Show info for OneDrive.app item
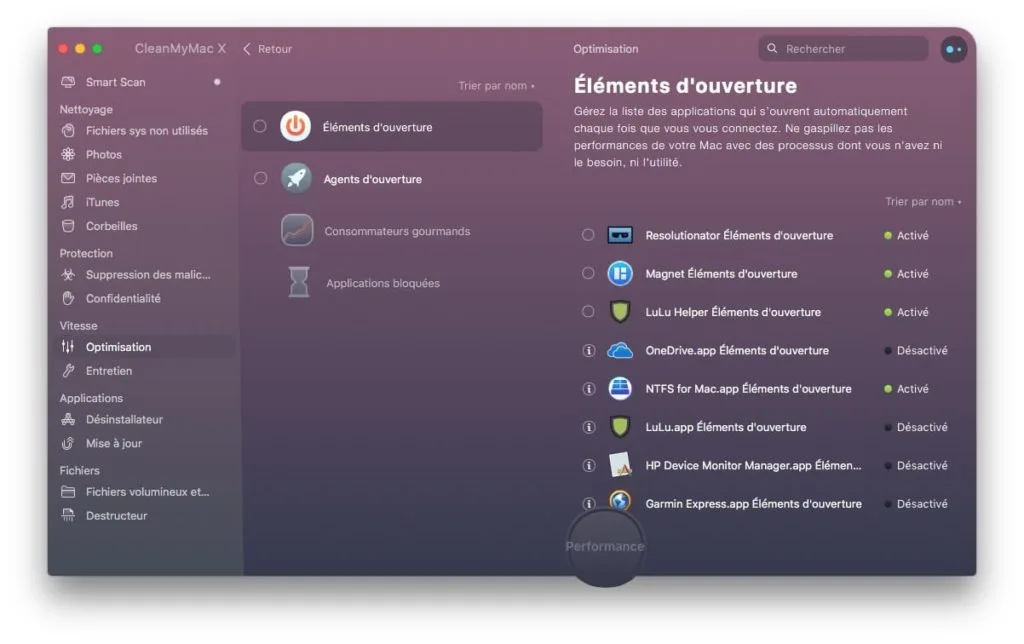This screenshot has height=644, width=1024. pos(588,351)
